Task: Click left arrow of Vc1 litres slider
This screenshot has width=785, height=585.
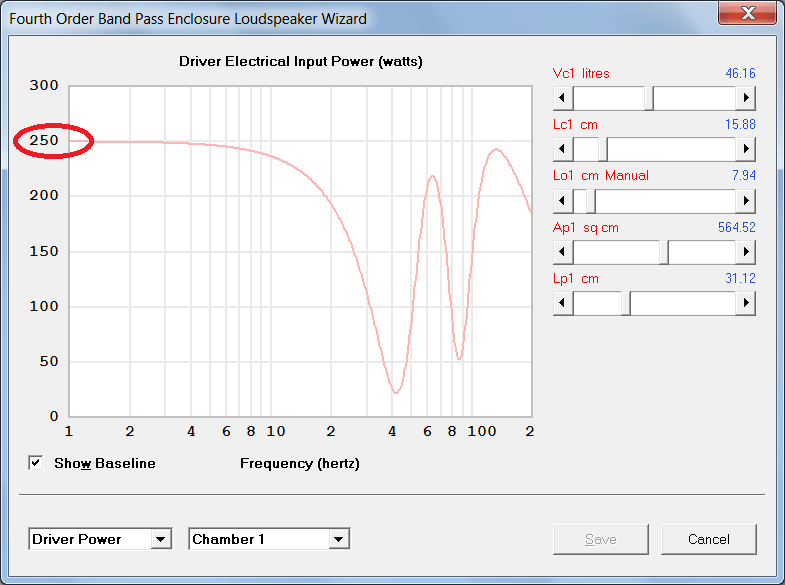Action: point(563,98)
